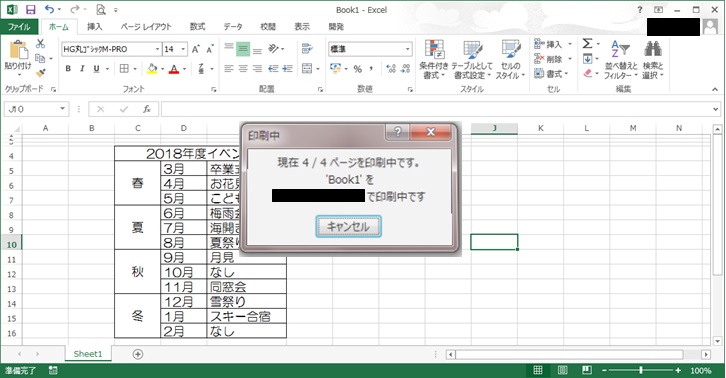Toggle underline formatting
726x378 pixels.
(96, 69)
